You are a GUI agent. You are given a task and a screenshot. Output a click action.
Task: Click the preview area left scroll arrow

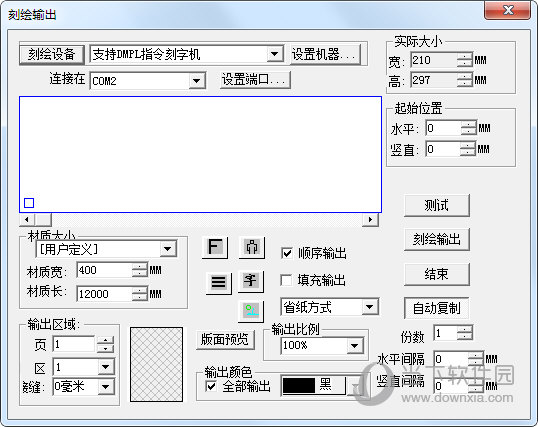pos(27,219)
